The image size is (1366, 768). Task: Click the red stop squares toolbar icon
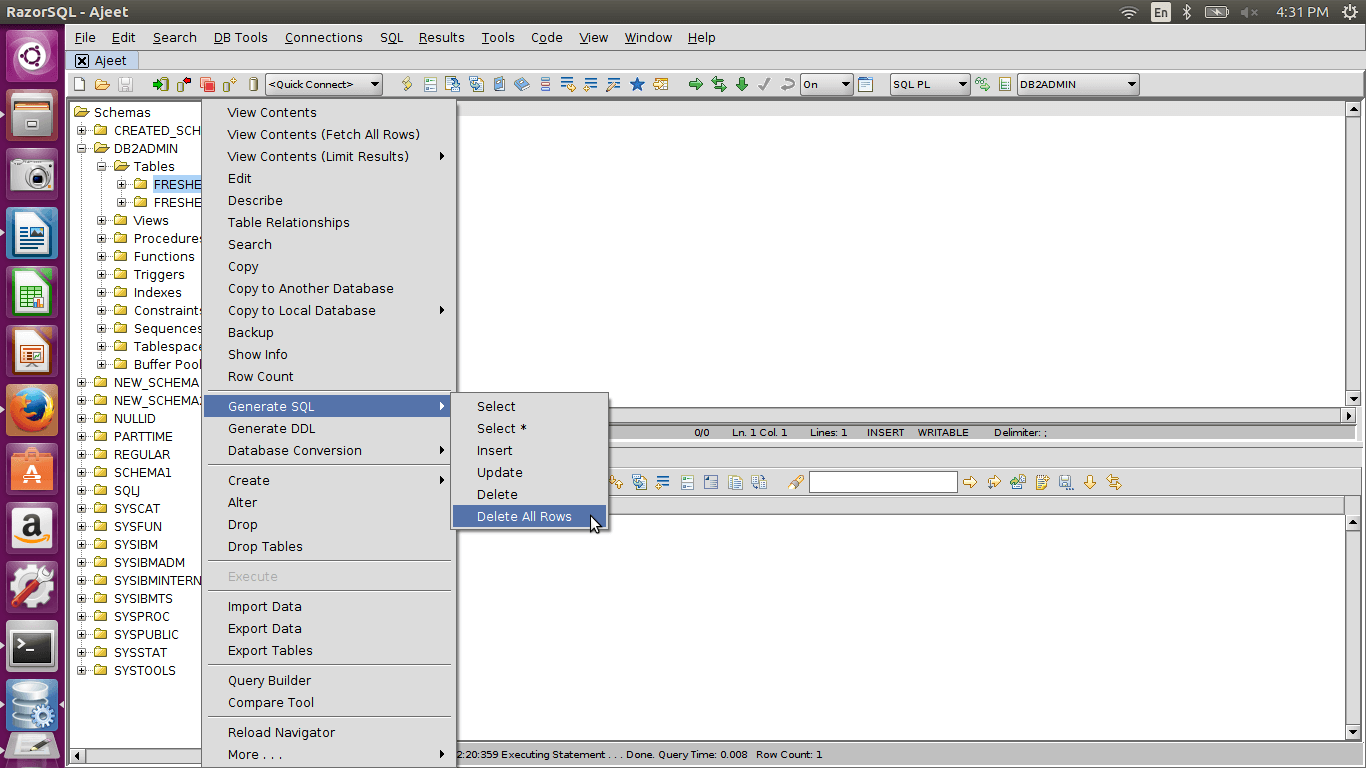(x=208, y=85)
